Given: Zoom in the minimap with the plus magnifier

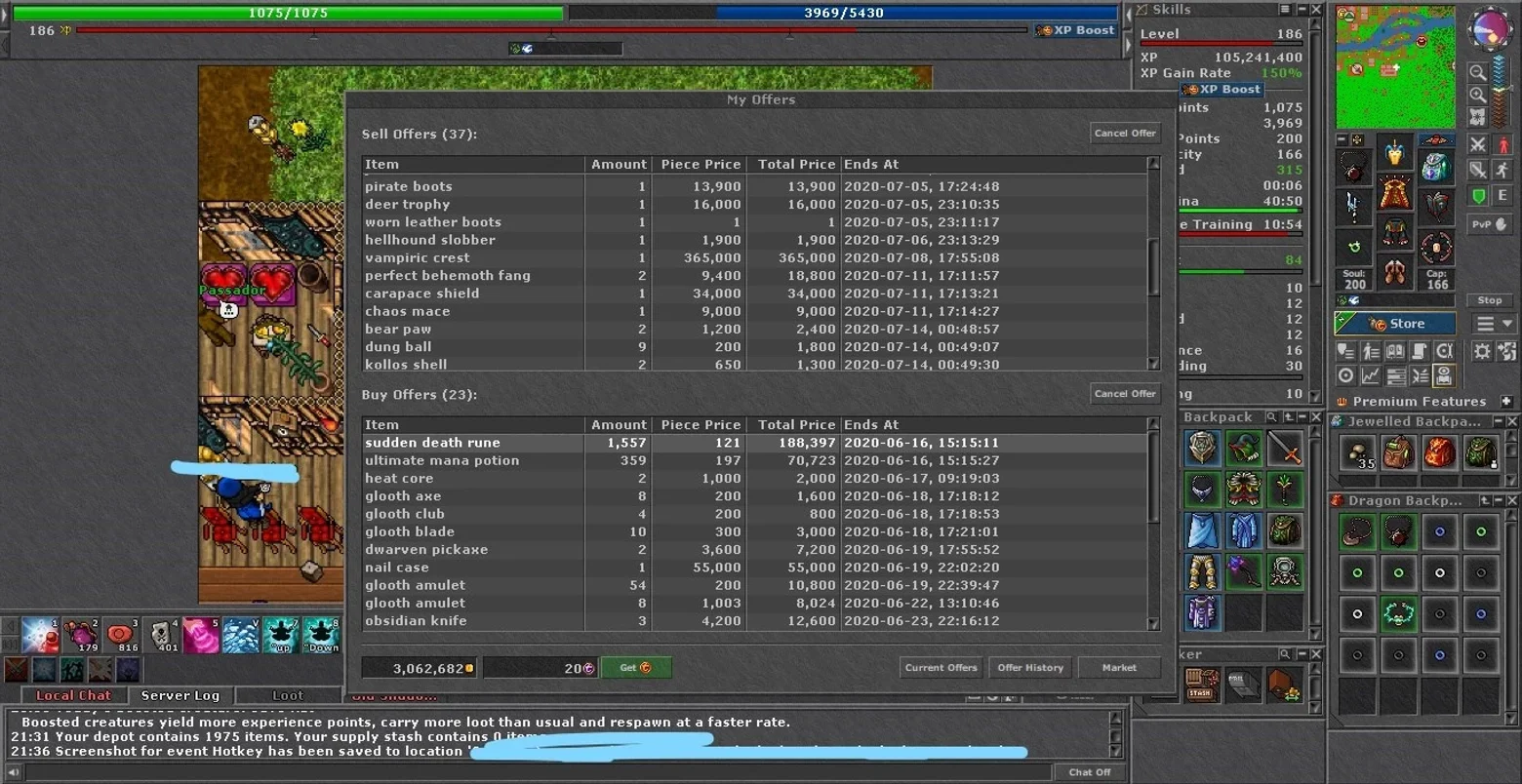Looking at the screenshot, I should click(1478, 95).
